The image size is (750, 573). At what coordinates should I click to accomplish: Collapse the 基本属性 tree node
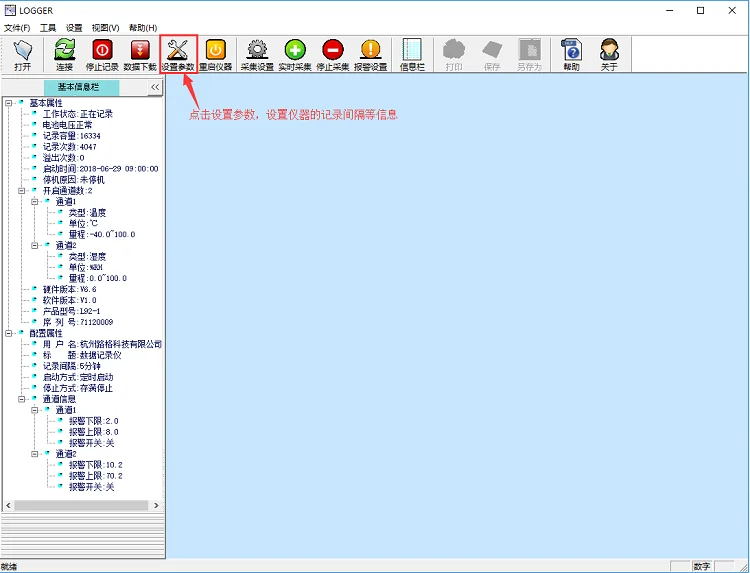[8, 103]
